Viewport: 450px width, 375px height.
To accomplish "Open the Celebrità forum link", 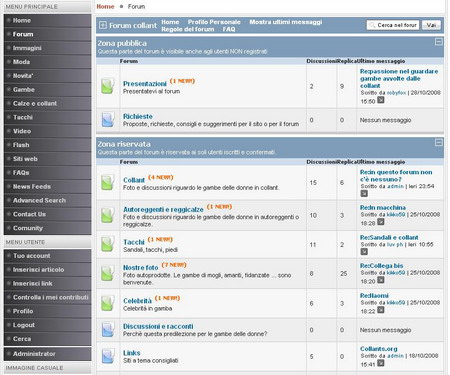I will (137, 301).
